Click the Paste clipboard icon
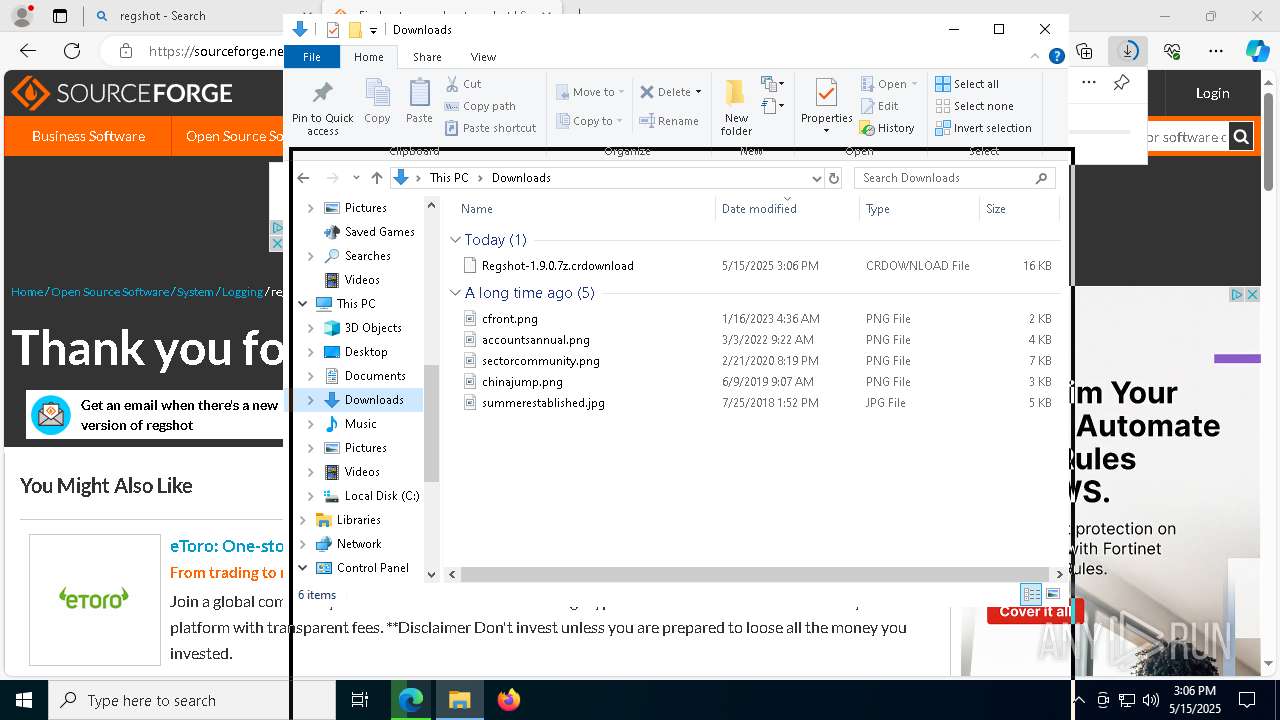This screenshot has height=720, width=1280. [x=419, y=101]
